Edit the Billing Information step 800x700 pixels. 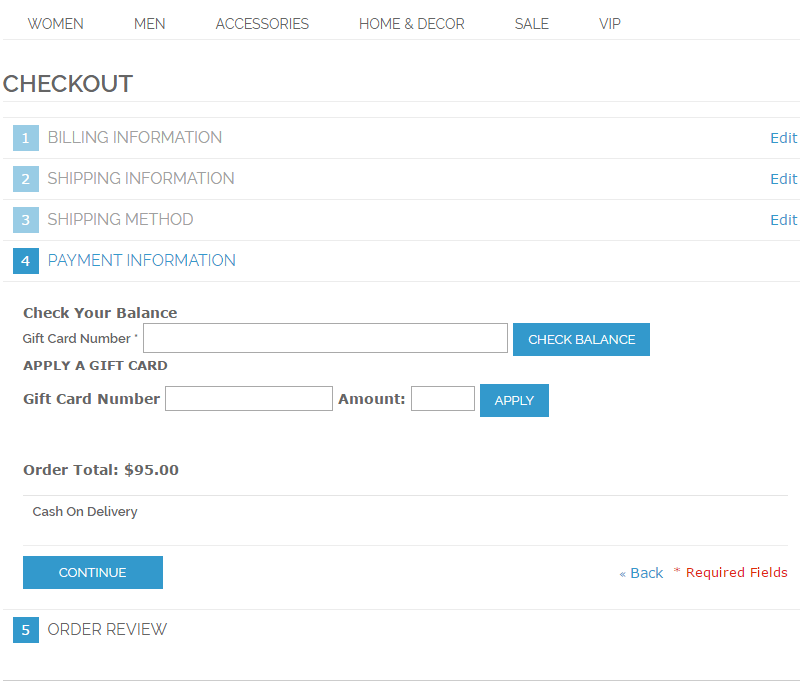point(783,138)
